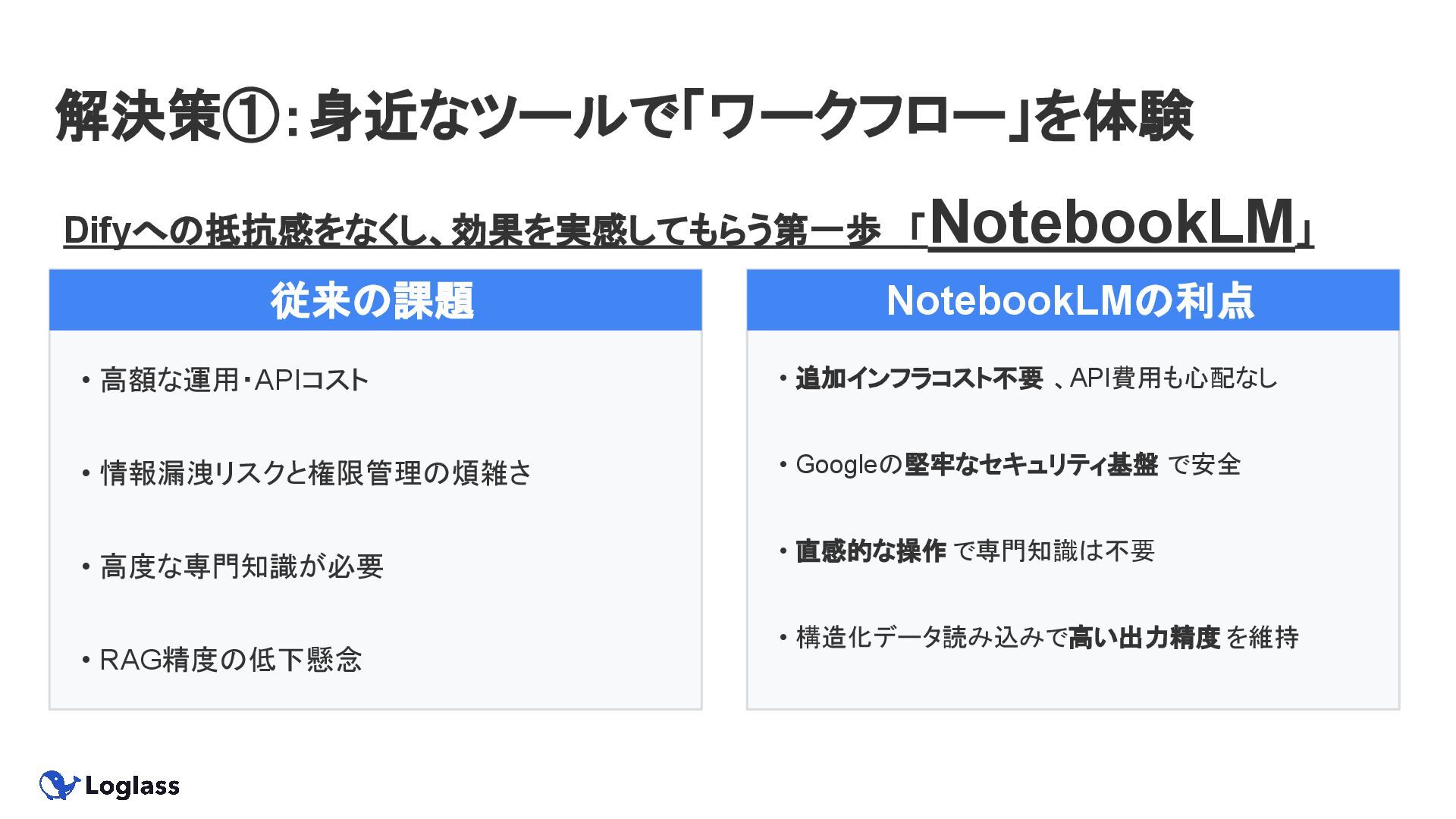Click the 高額な運用・APIコスト bullet
The image size is (1456, 819).
[234, 380]
